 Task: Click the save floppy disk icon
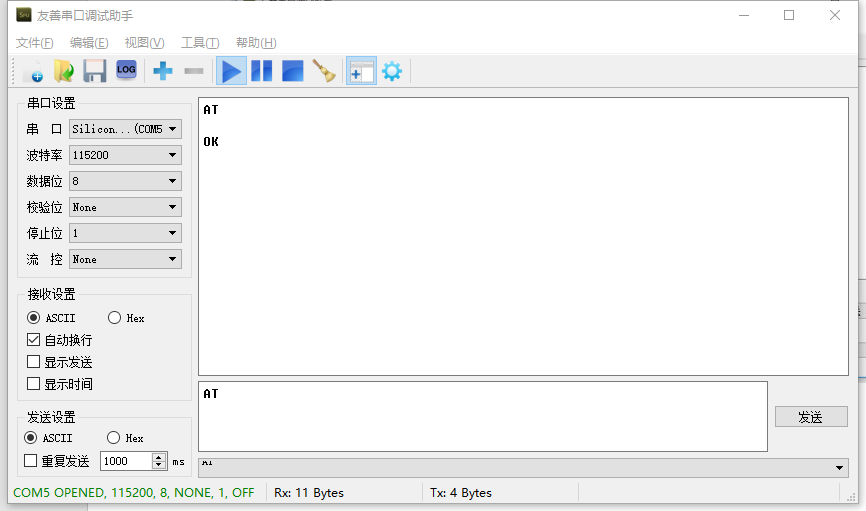coord(94,71)
